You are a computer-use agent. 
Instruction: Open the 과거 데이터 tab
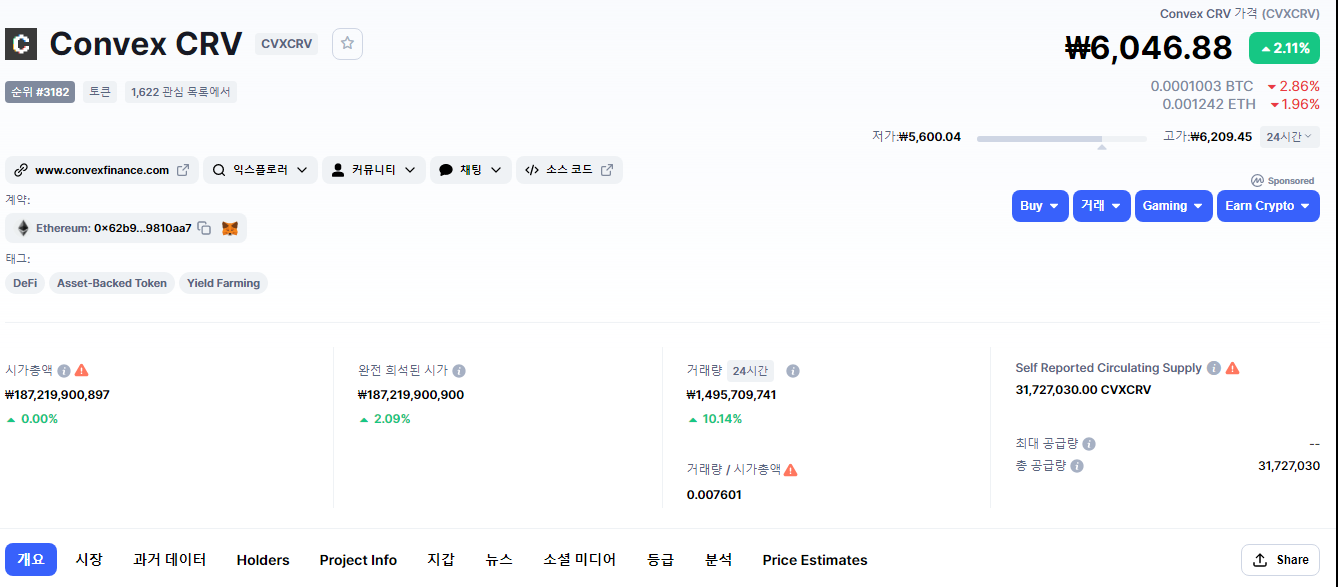(170, 560)
